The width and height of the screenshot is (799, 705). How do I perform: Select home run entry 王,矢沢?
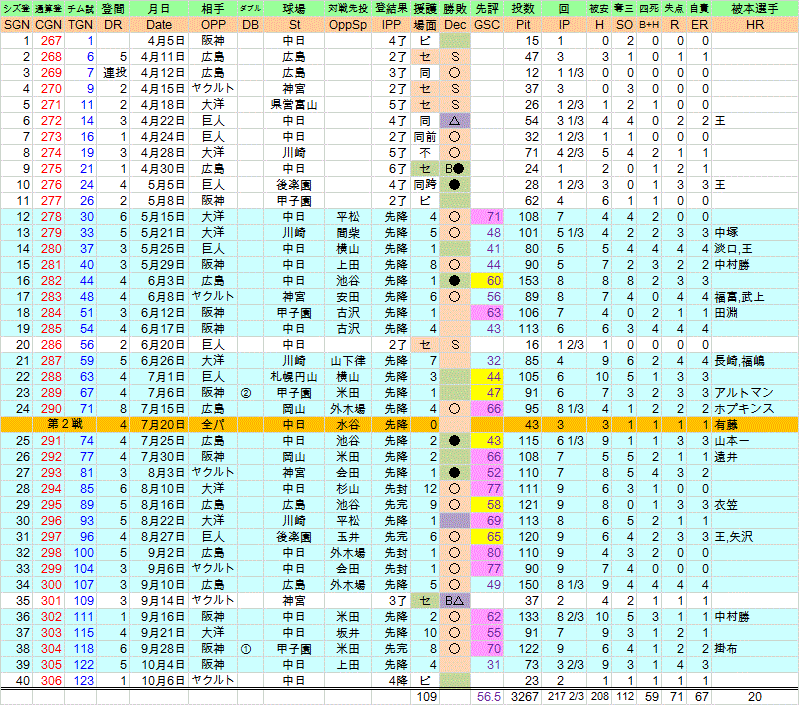pos(734,537)
